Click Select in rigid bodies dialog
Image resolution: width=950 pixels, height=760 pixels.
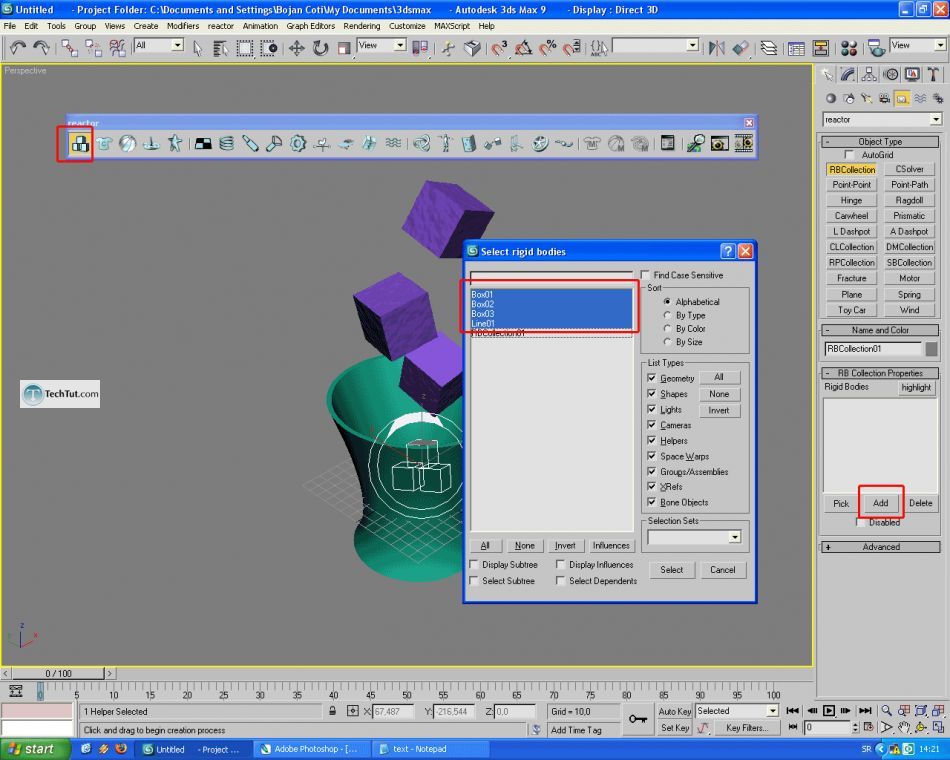(671, 570)
